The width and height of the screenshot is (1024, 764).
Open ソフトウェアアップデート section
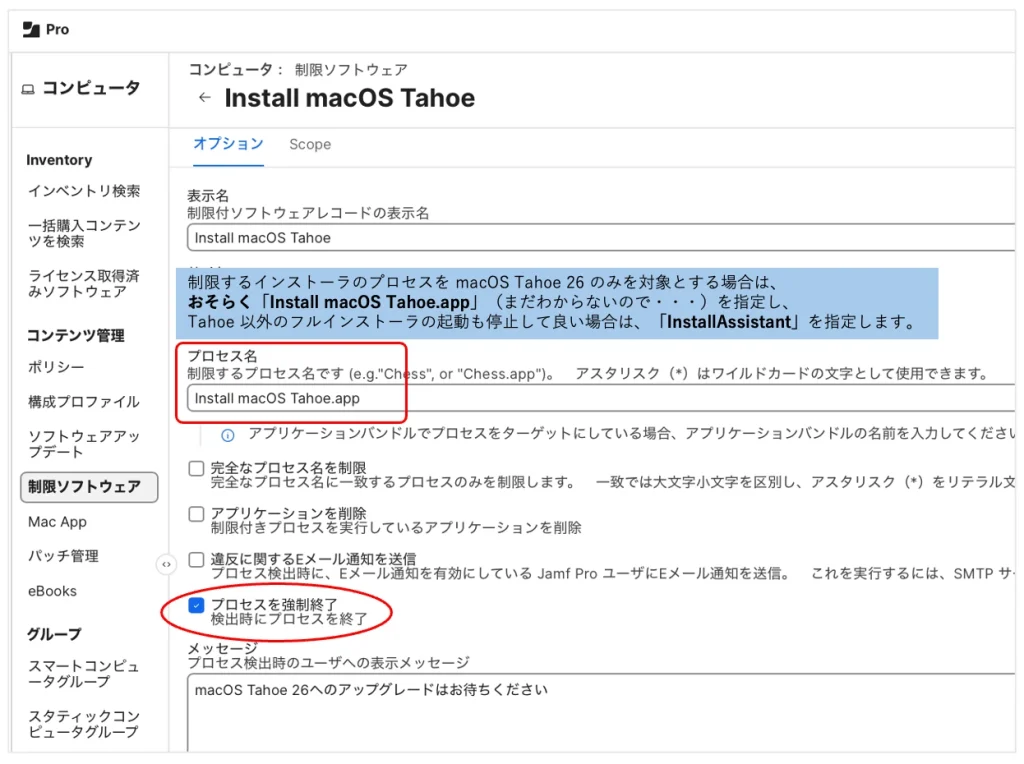(84, 444)
